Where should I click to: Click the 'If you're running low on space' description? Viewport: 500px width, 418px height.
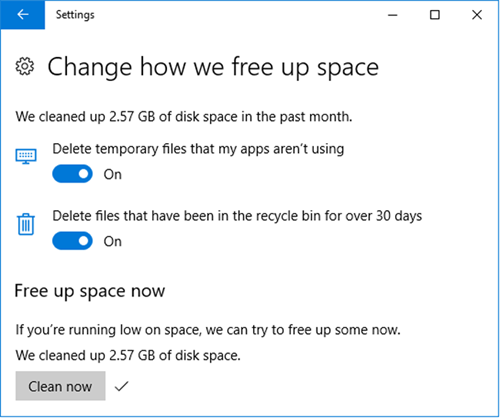(x=208, y=330)
